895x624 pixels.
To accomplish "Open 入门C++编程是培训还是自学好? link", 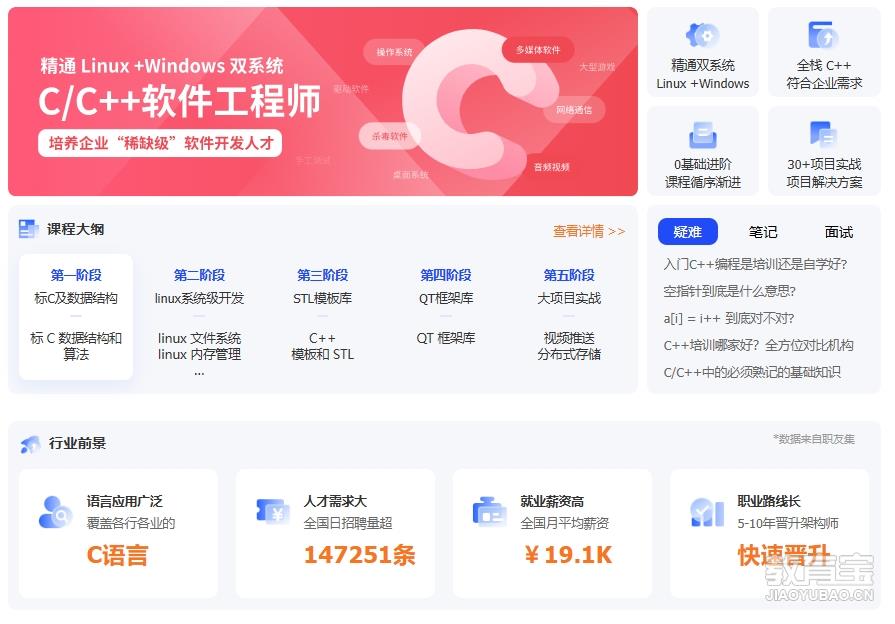I will tap(755, 264).
